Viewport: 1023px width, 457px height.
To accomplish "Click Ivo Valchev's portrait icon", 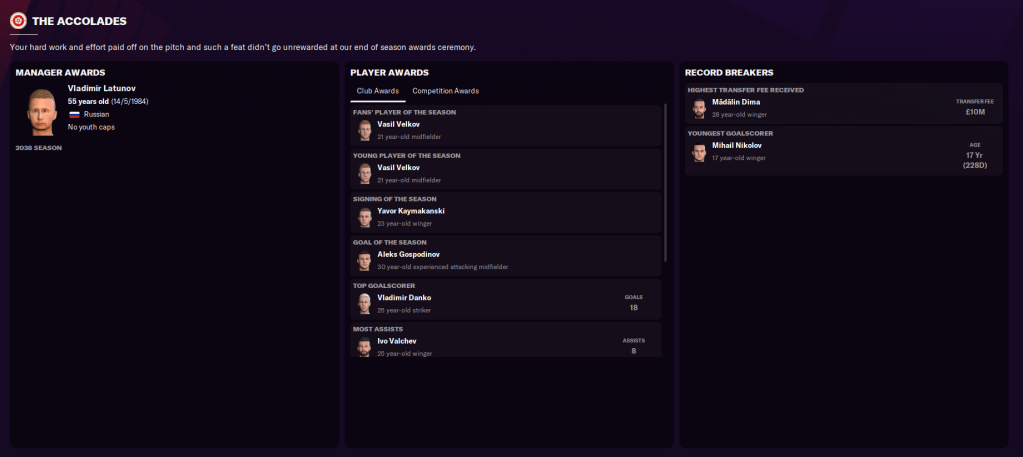I will (x=365, y=346).
